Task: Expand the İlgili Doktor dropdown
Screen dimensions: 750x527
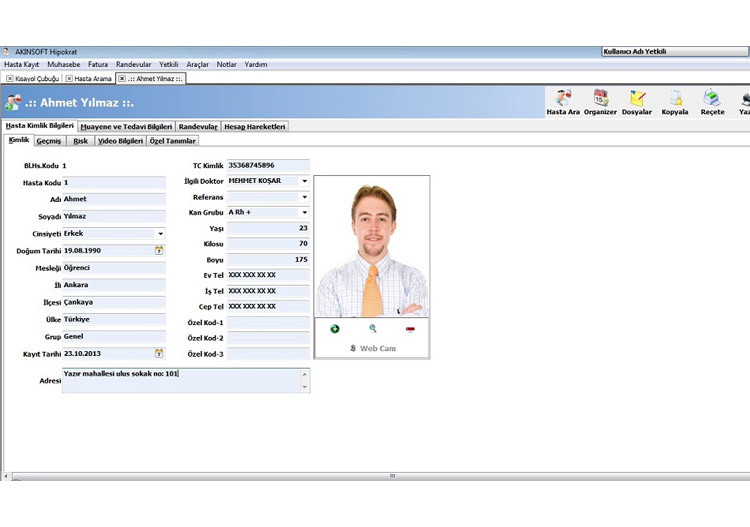Action: (305, 181)
